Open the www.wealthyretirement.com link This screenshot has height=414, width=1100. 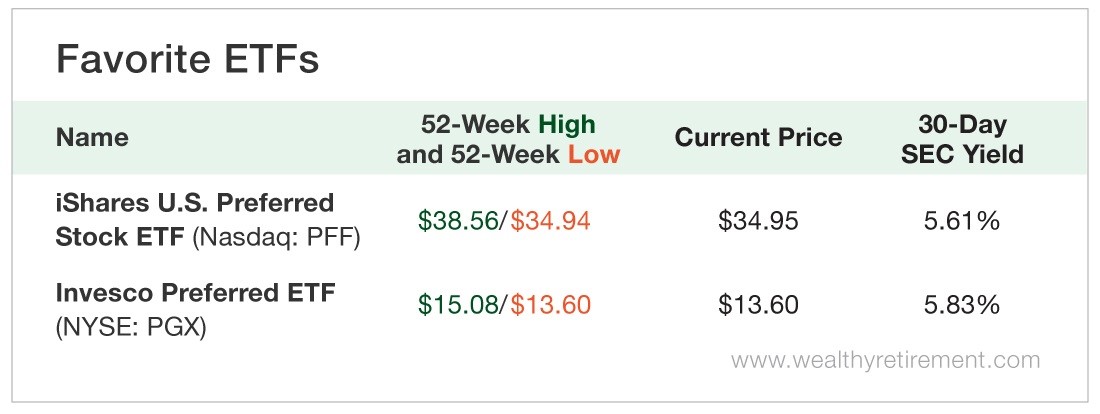pos(885,361)
